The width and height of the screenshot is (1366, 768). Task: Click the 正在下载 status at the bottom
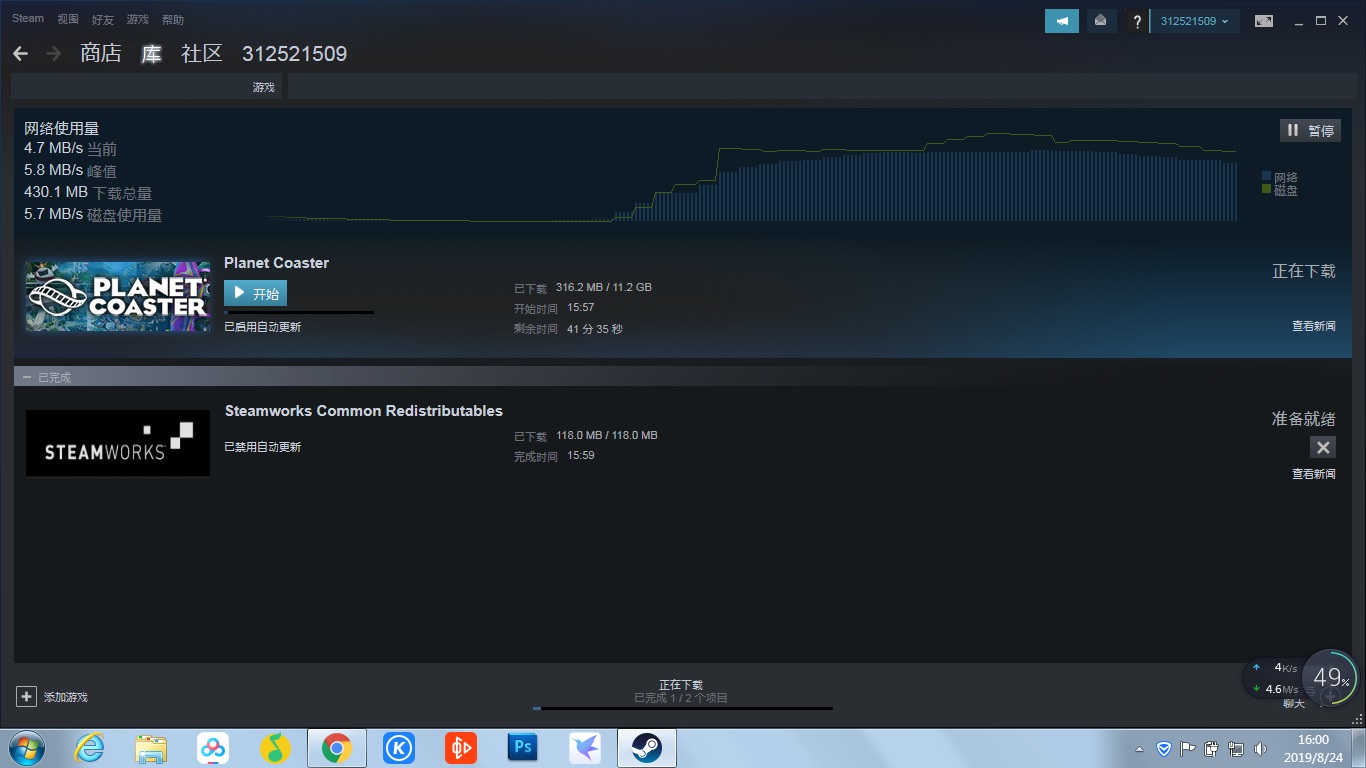[x=681, y=685]
